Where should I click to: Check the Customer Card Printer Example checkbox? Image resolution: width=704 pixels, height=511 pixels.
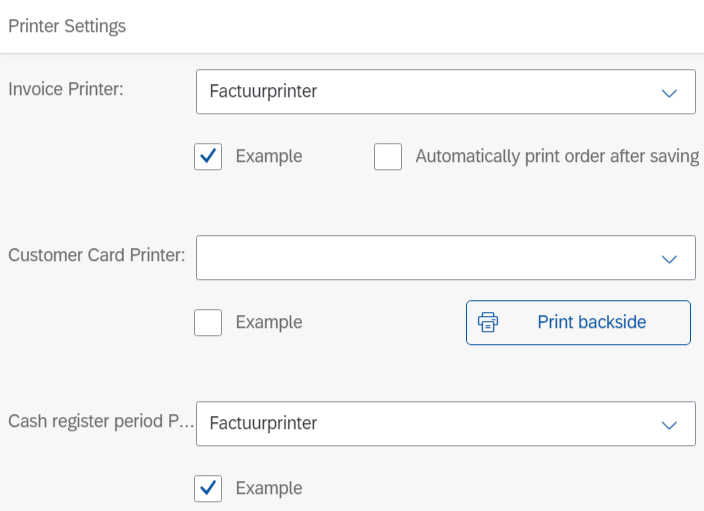pyautogui.click(x=208, y=323)
